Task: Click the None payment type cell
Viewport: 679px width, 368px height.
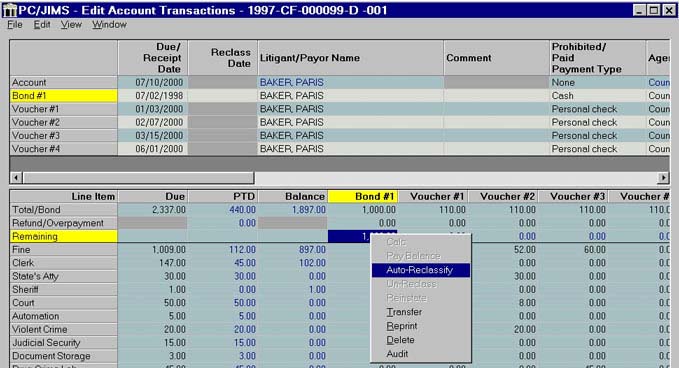Action: [597, 82]
